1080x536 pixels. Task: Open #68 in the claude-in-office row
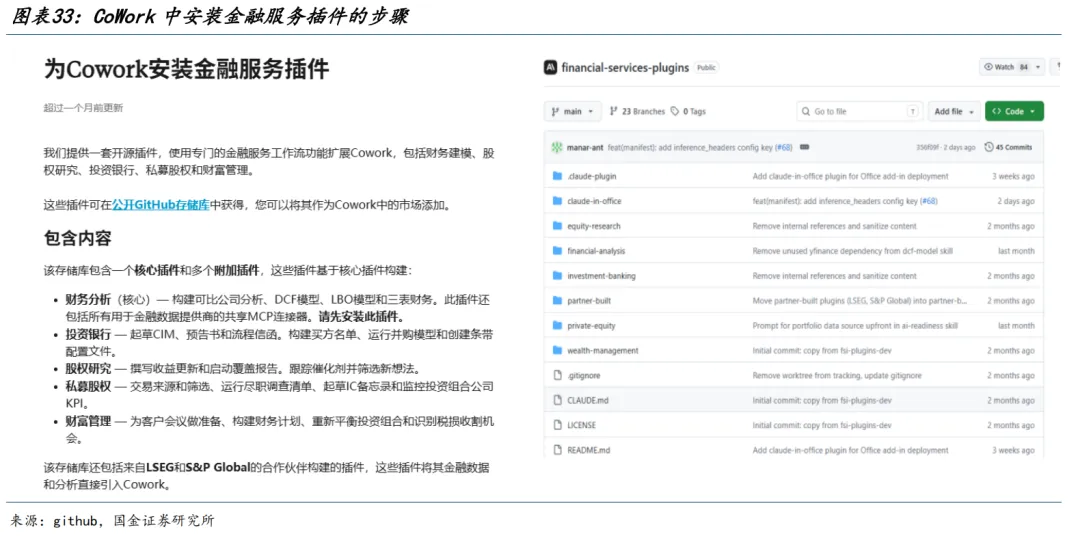click(x=928, y=200)
